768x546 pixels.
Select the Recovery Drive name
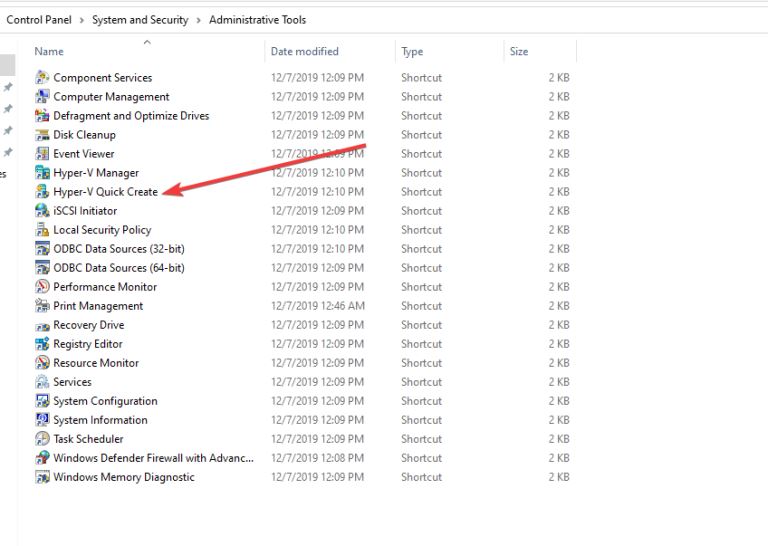pos(89,325)
